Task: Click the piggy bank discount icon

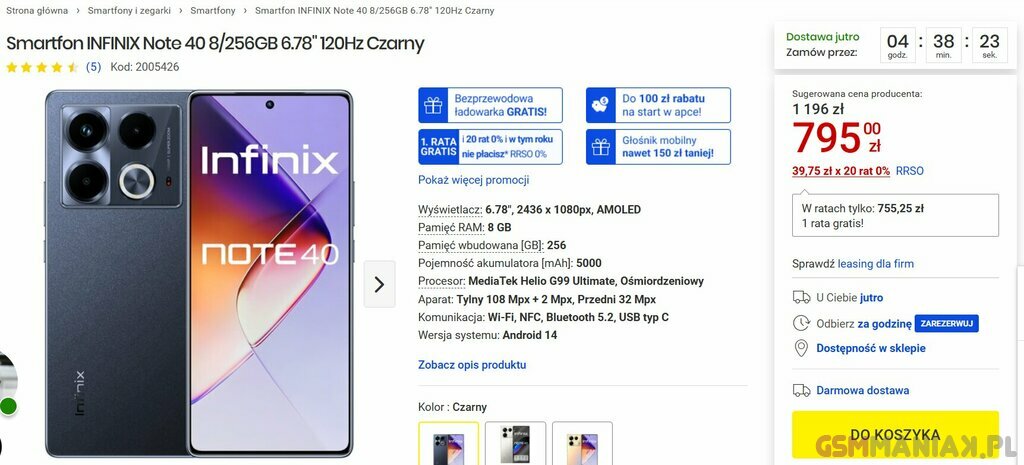Action: pos(601,105)
